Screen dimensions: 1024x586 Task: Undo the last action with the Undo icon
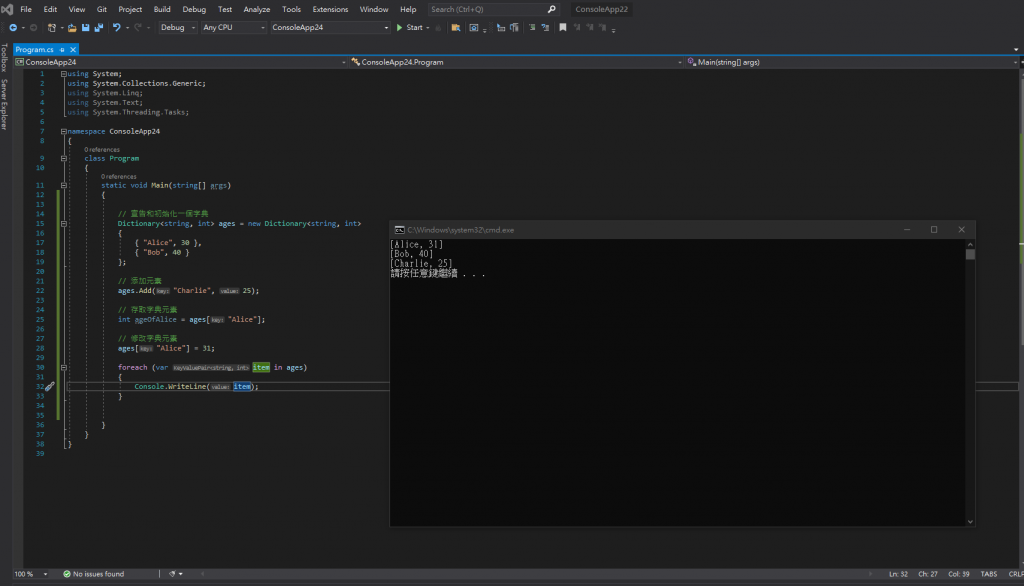click(116, 27)
